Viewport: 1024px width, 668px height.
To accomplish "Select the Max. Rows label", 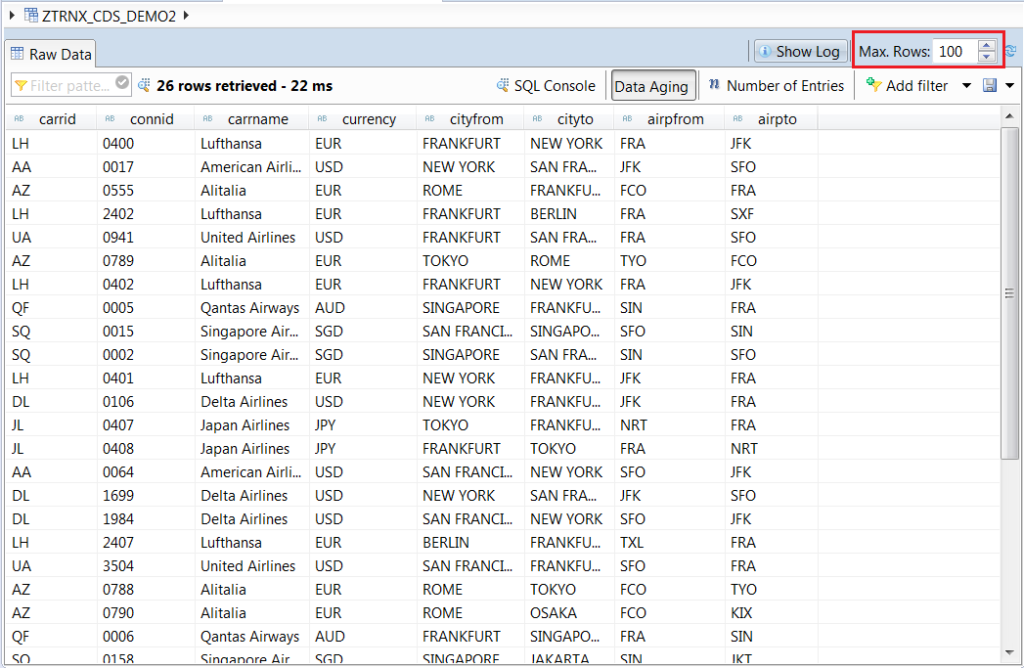I will [x=894, y=52].
